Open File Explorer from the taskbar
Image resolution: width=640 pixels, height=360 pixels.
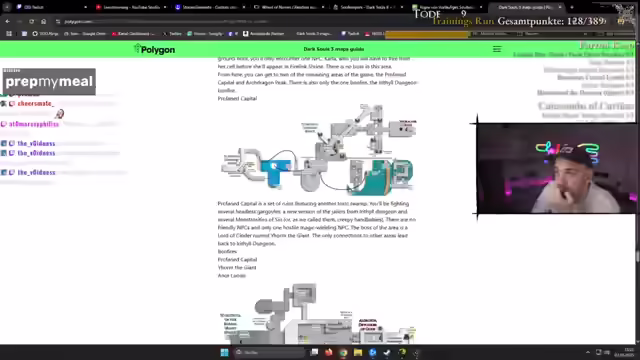358,352
